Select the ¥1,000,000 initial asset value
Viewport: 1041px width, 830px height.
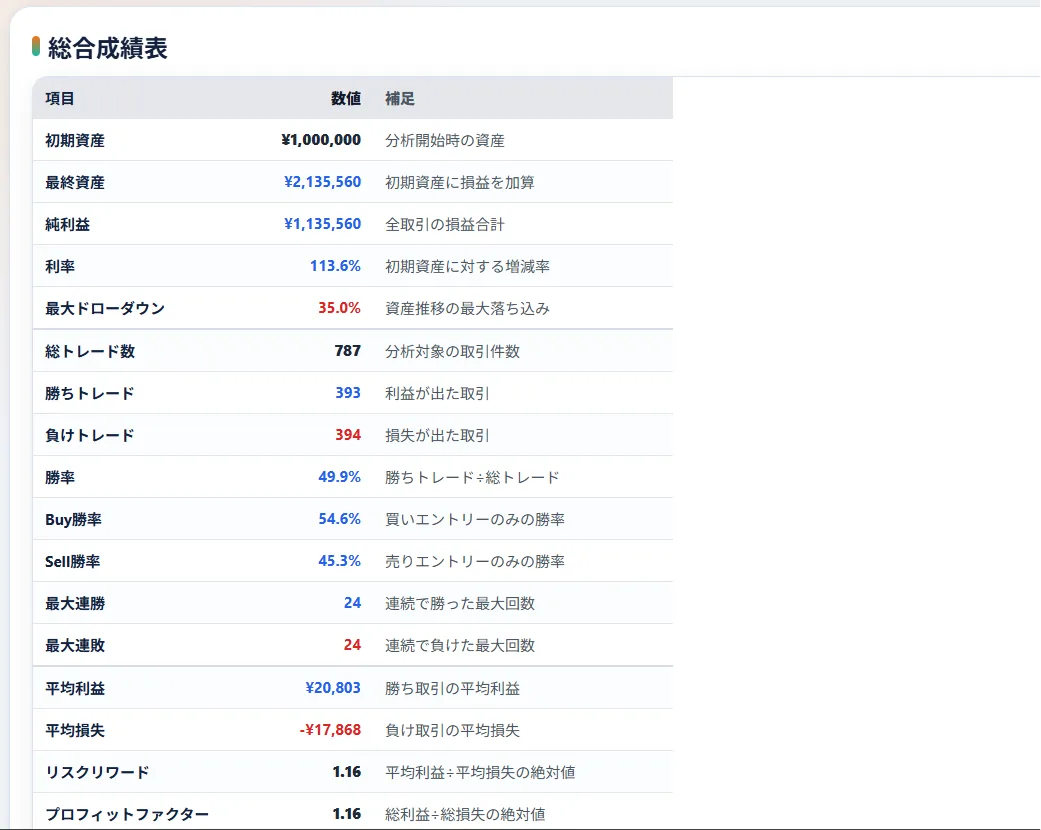point(321,140)
